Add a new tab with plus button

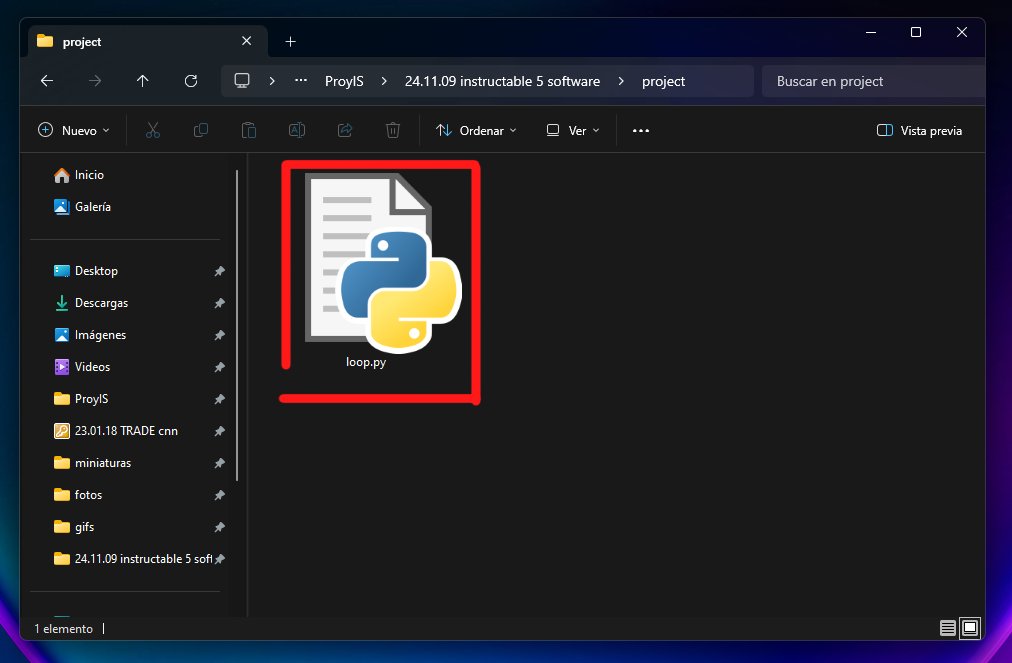290,41
